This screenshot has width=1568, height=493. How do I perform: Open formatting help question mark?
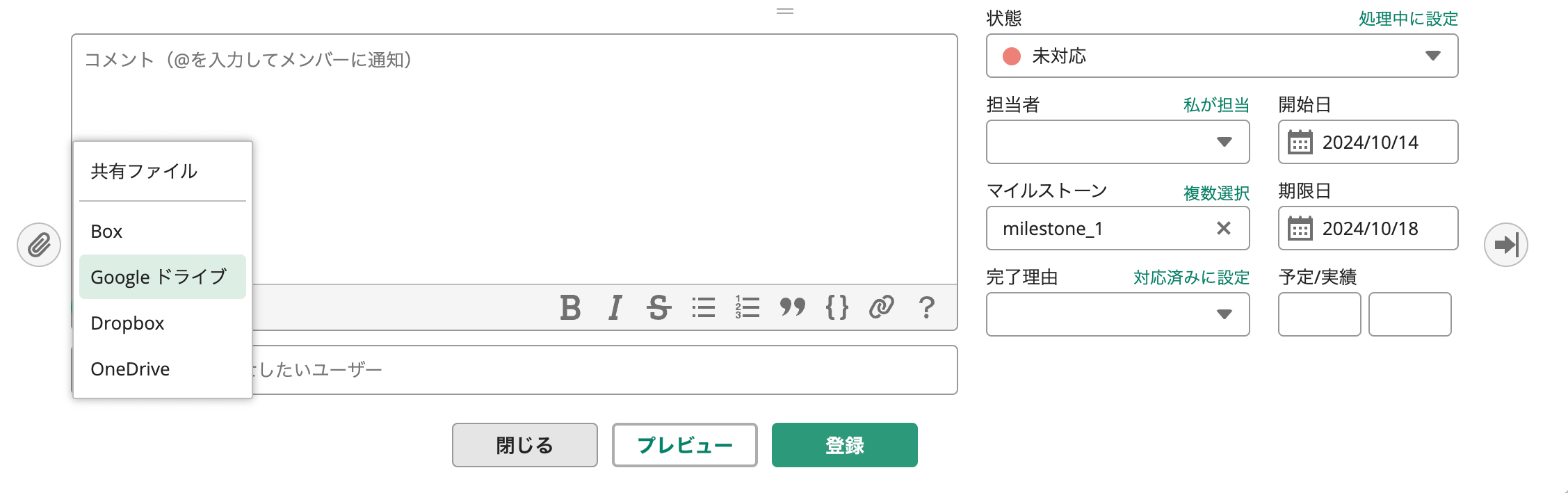[x=926, y=307]
